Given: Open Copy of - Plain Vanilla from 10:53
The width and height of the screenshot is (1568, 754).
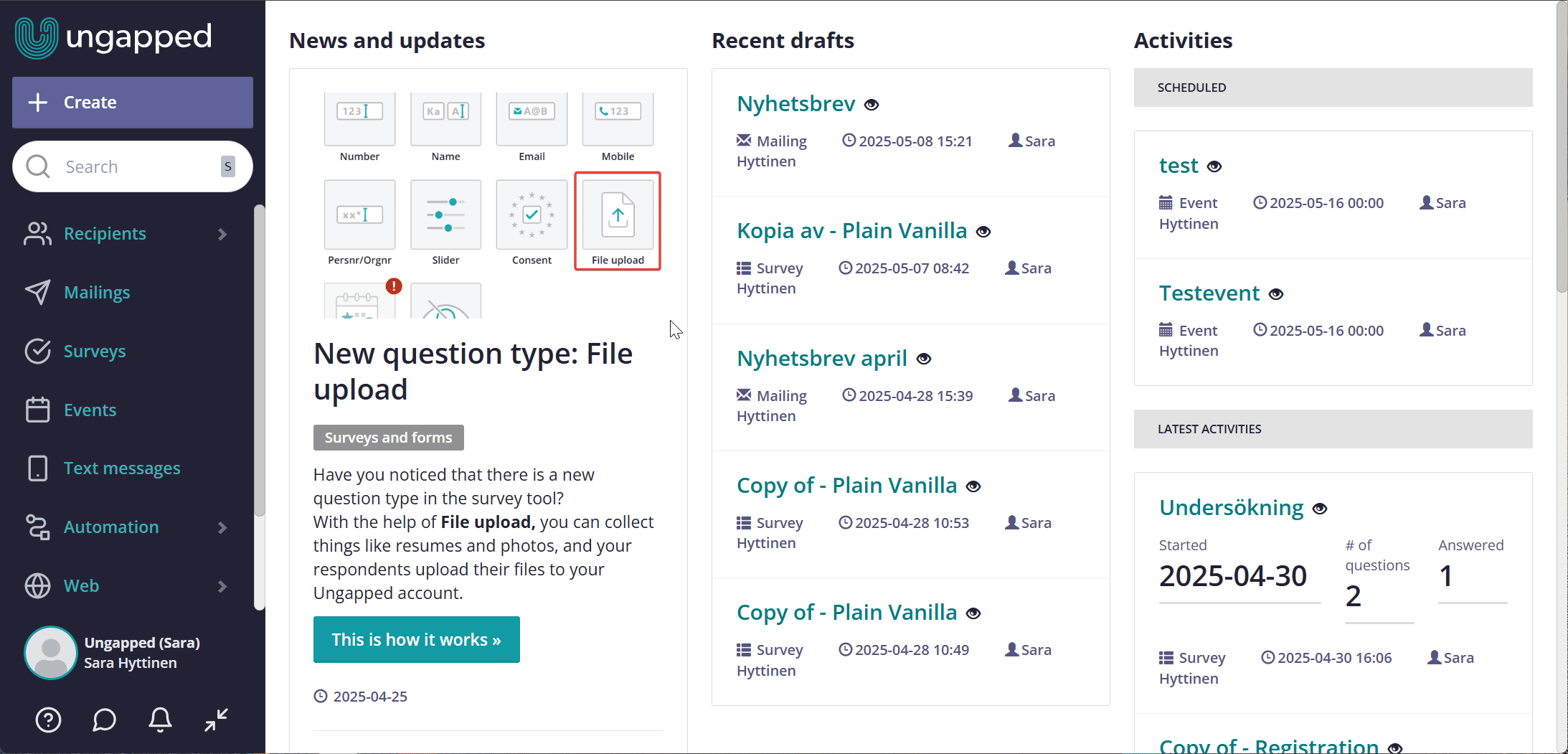Looking at the screenshot, I should [846, 486].
